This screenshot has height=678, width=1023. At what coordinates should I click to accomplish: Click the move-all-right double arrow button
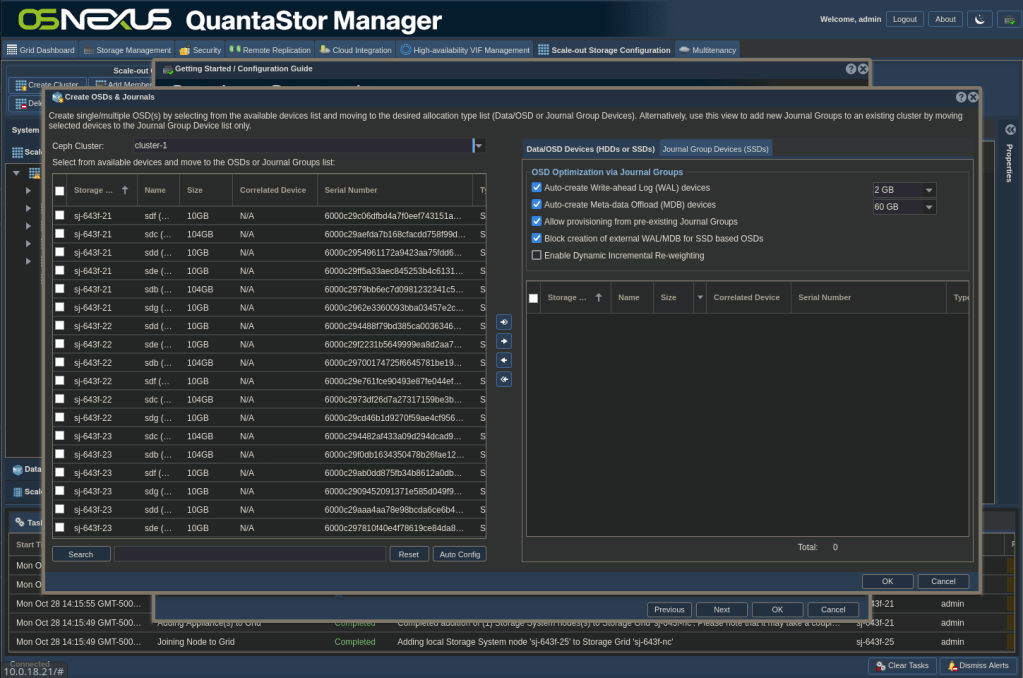point(504,322)
